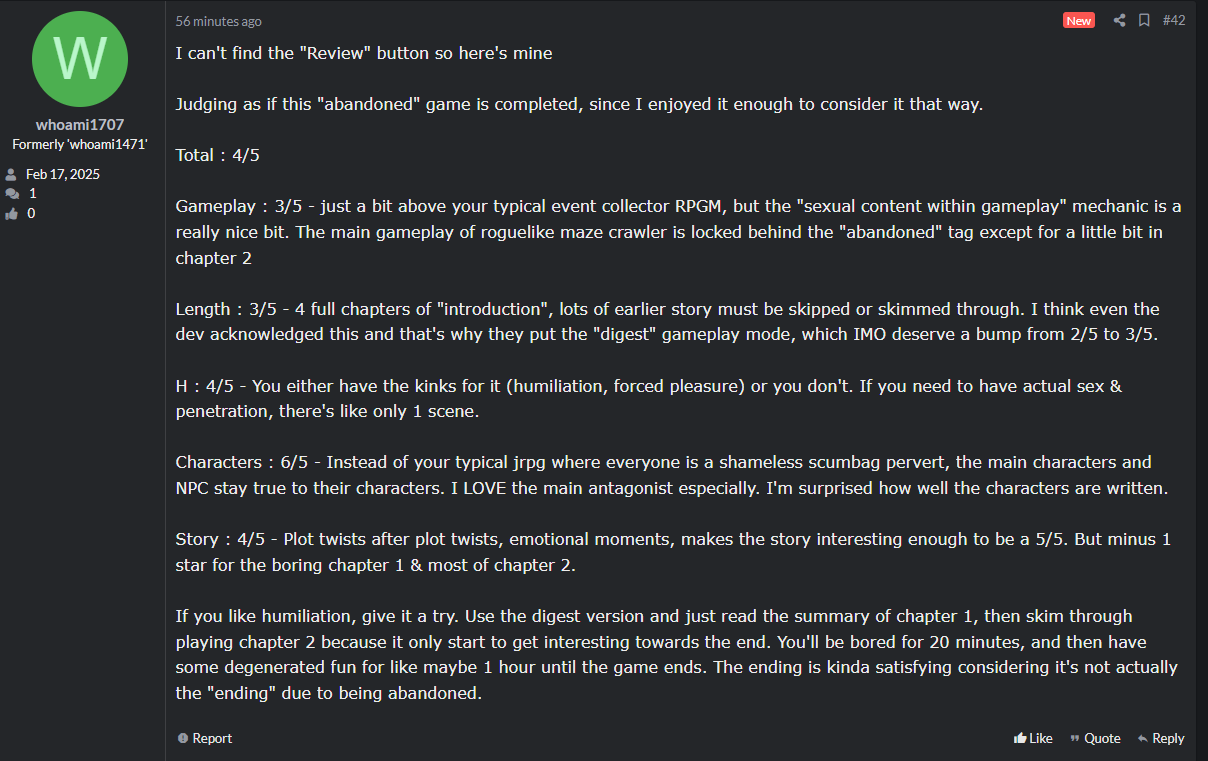Viewport: 1208px width, 761px height.
Task: Quote this post
Action: (x=1095, y=738)
